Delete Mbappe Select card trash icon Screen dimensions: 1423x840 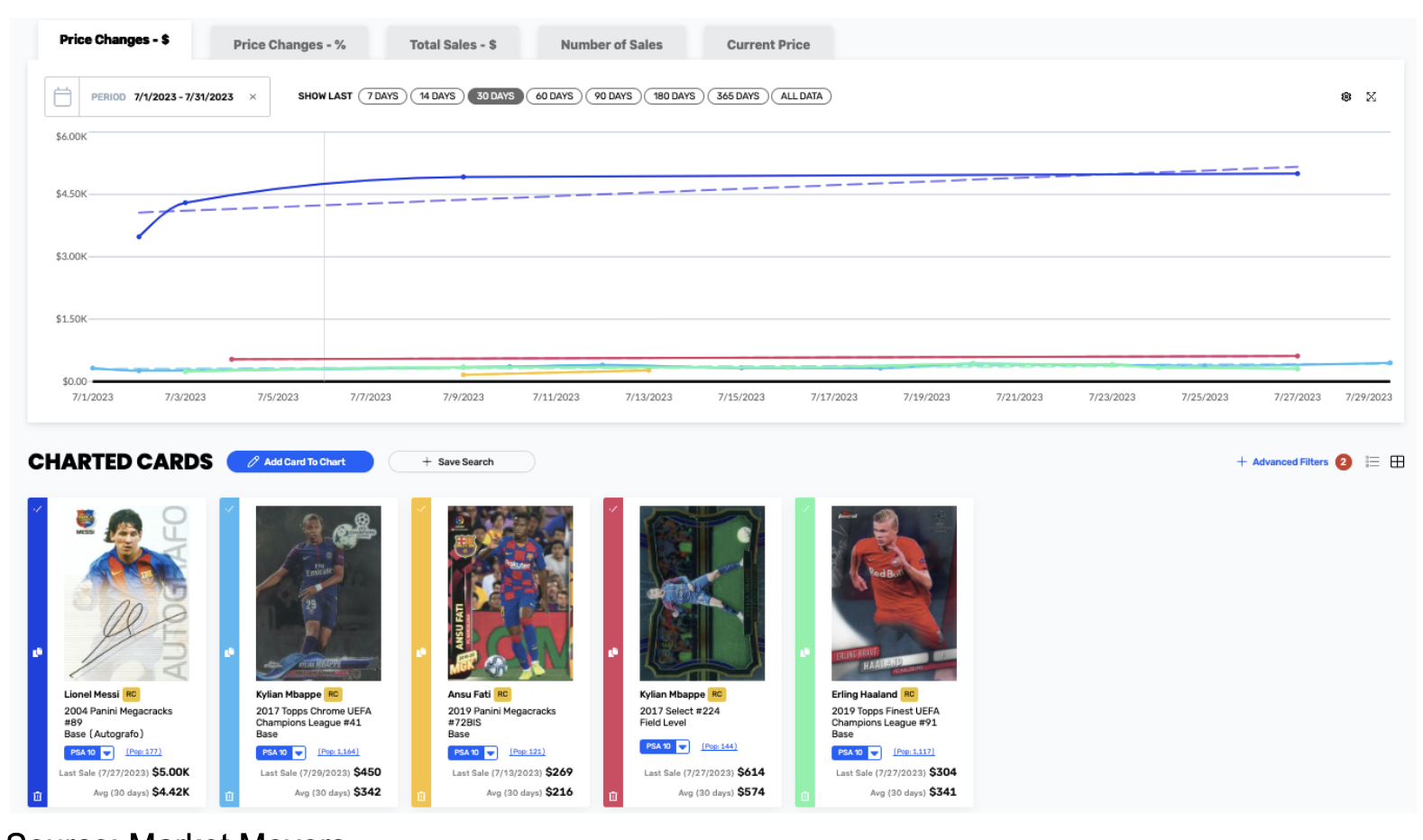click(x=613, y=797)
